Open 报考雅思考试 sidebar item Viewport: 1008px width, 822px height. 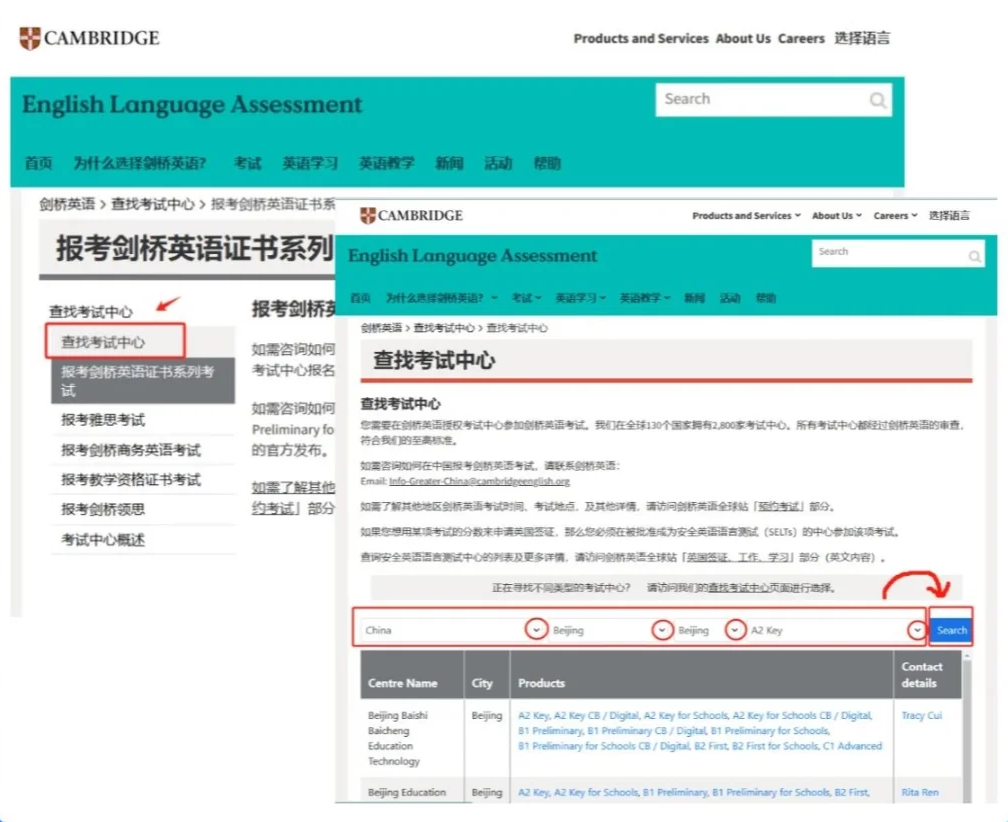[x=103, y=420]
